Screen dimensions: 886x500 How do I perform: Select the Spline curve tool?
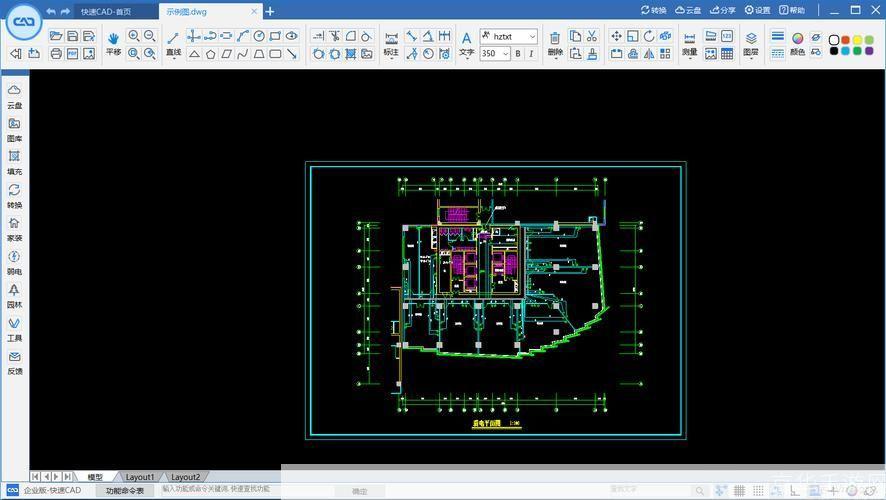pos(242,54)
